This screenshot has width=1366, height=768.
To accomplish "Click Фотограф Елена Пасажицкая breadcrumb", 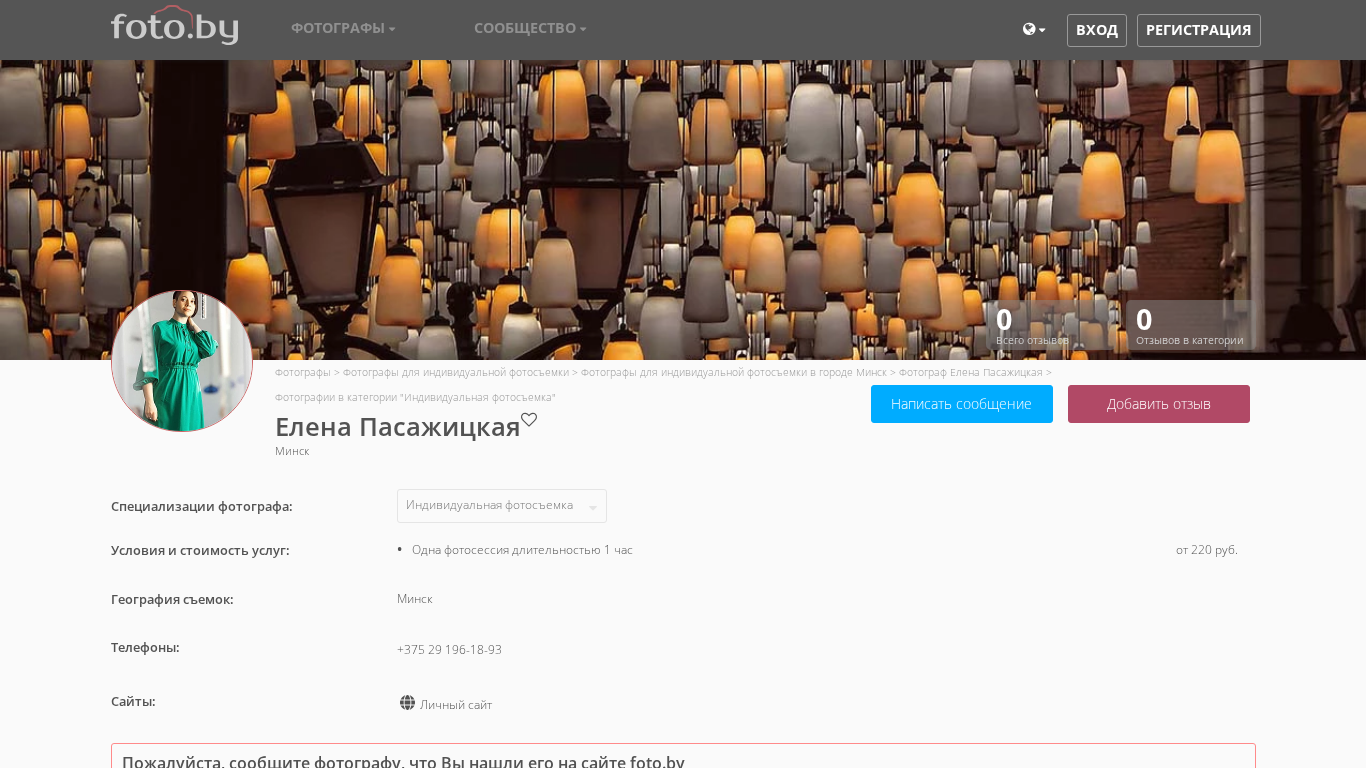I will point(970,372).
